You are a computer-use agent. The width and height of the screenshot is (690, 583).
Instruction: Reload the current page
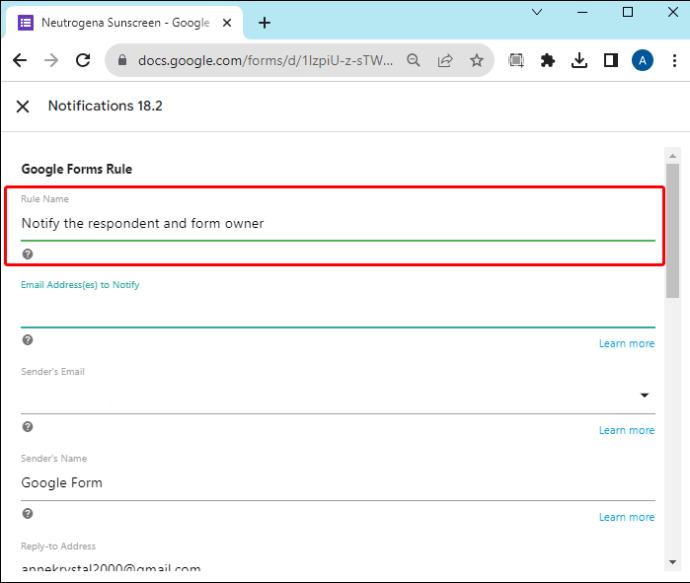click(x=83, y=60)
